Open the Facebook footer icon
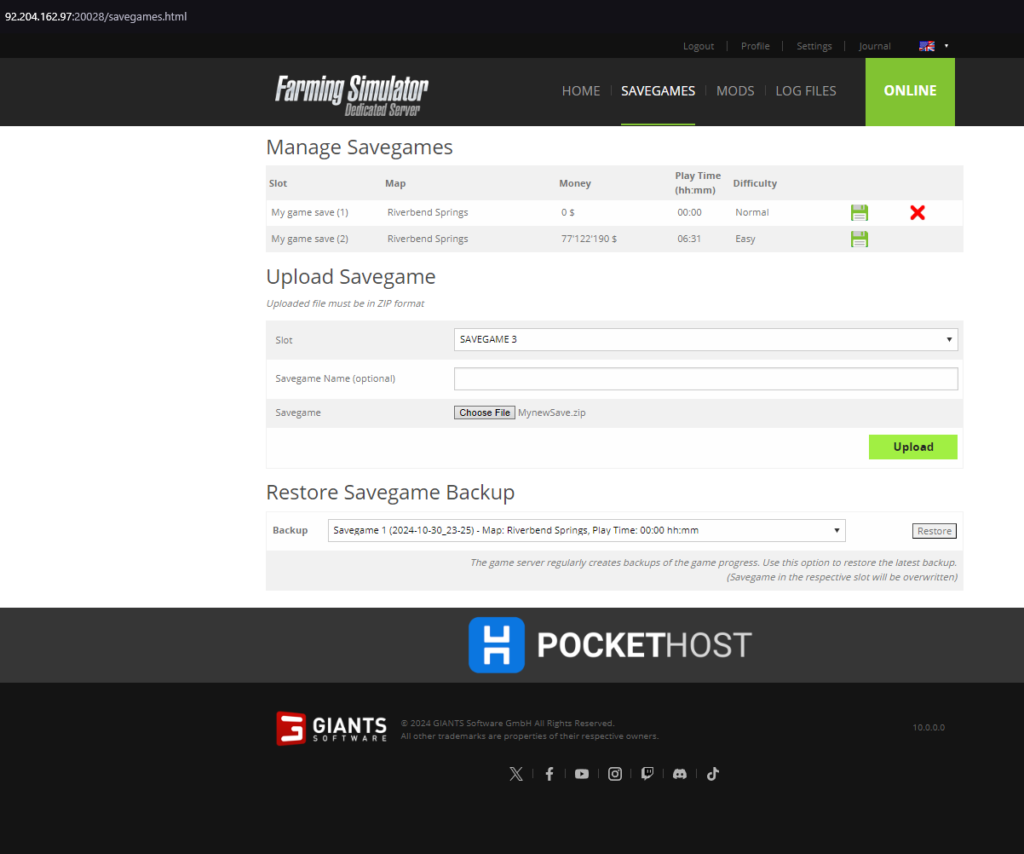 click(549, 774)
